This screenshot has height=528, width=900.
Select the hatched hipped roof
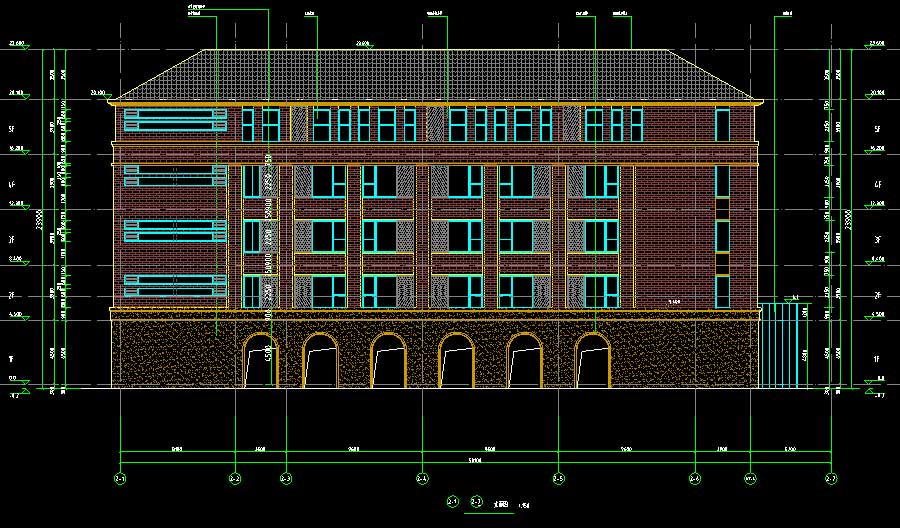click(435, 75)
